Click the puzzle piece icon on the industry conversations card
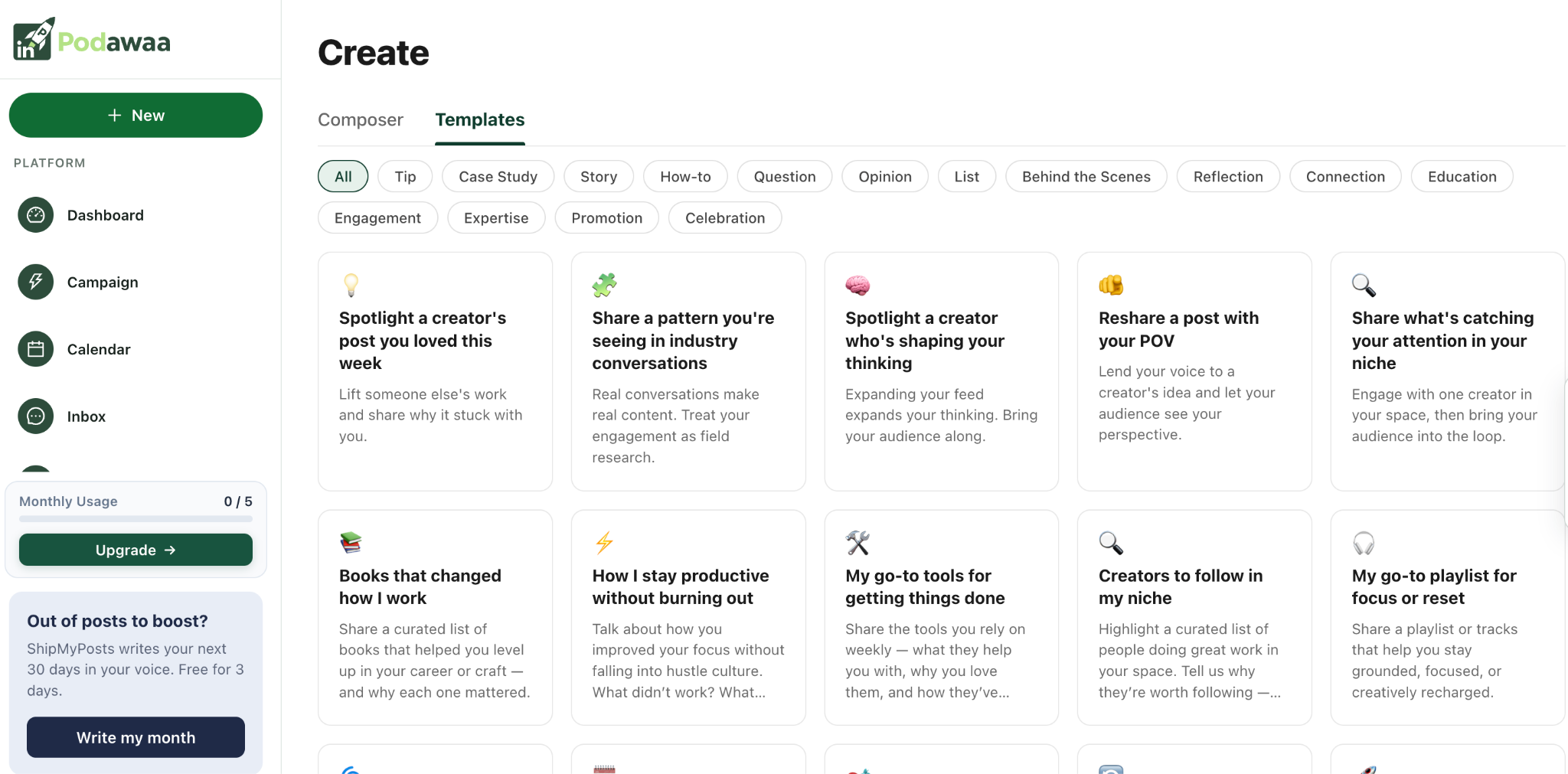This screenshot has height=774, width=1568. point(604,285)
